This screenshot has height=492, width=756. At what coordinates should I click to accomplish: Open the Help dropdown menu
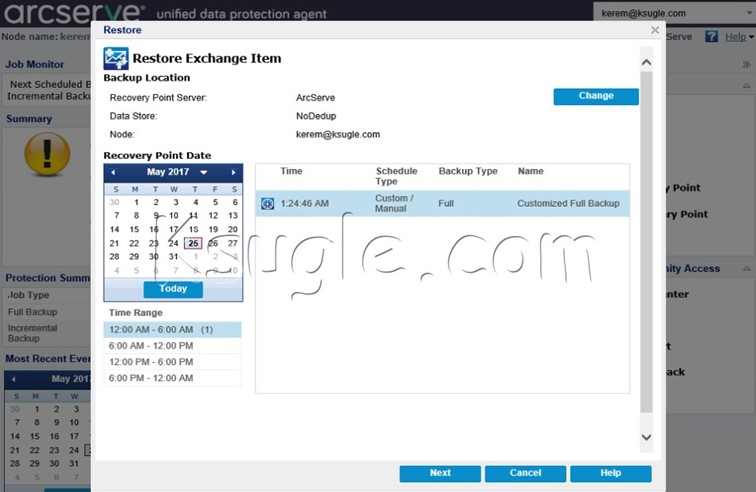point(738,37)
